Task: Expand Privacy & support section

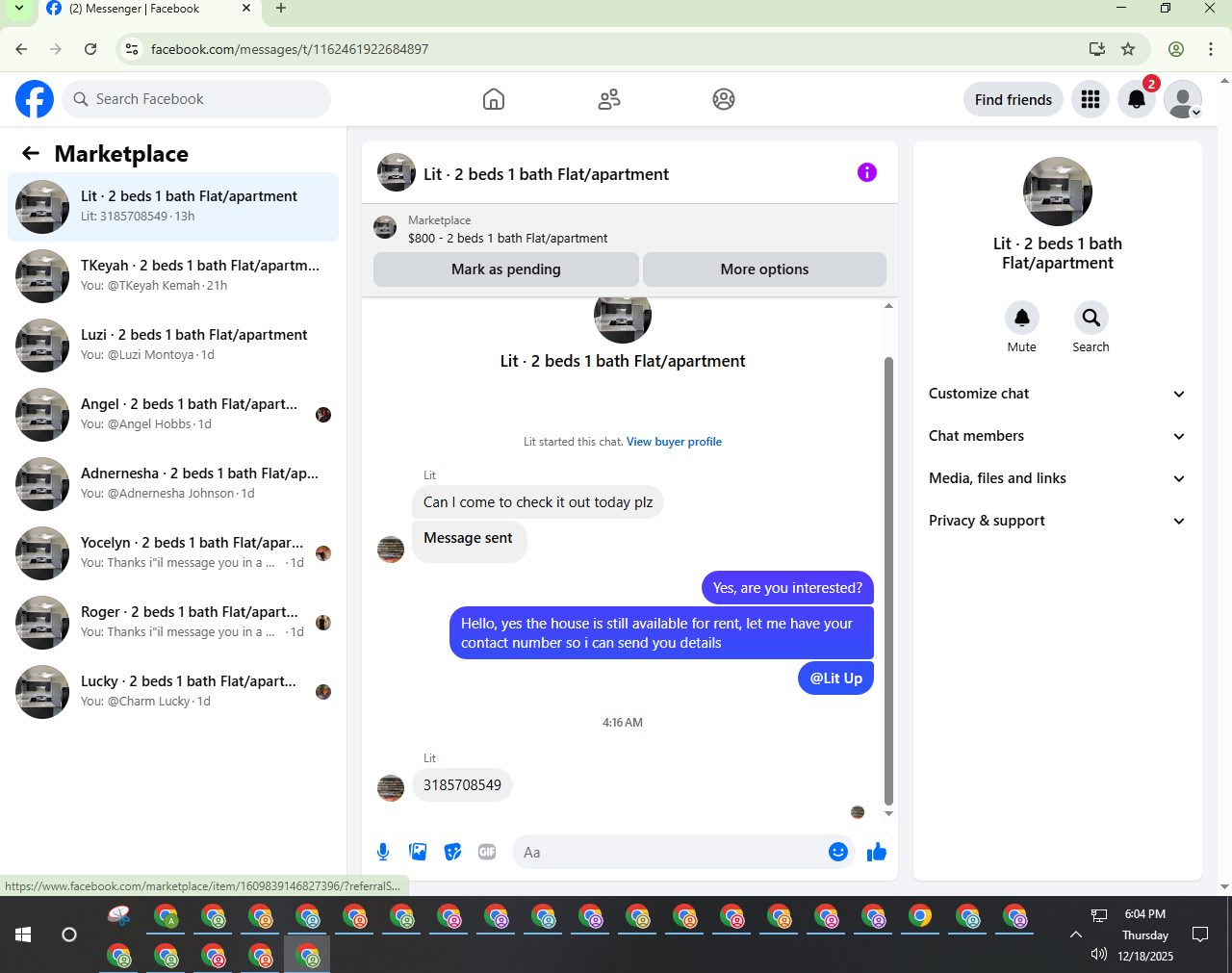Action: coord(1058,521)
